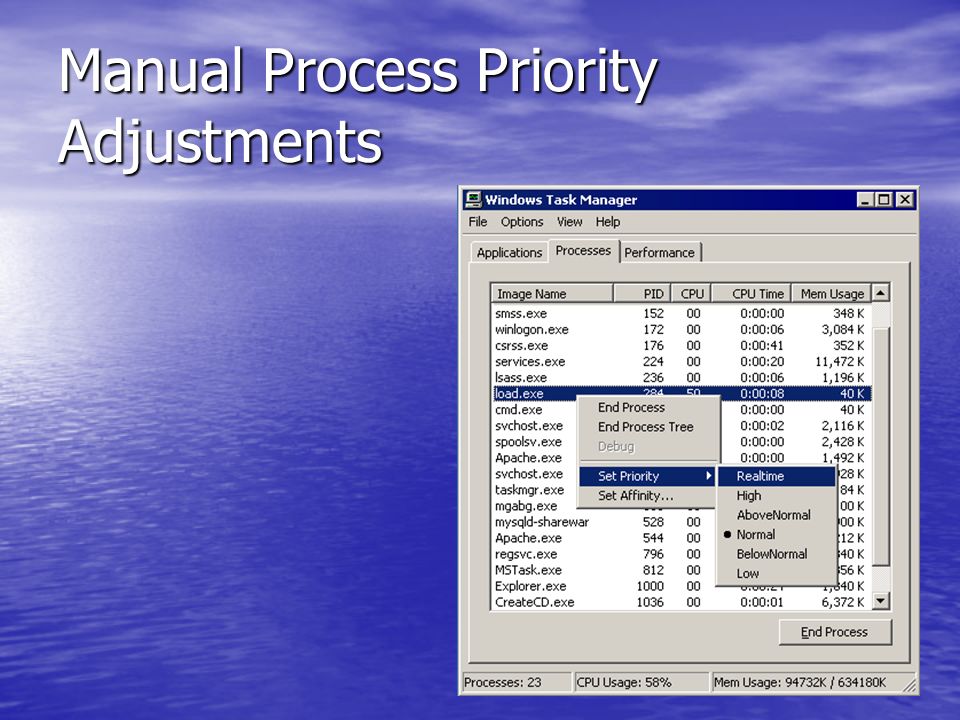Viewport: 960px width, 720px height.
Task: Switch to the Applications tab
Action: point(509,252)
